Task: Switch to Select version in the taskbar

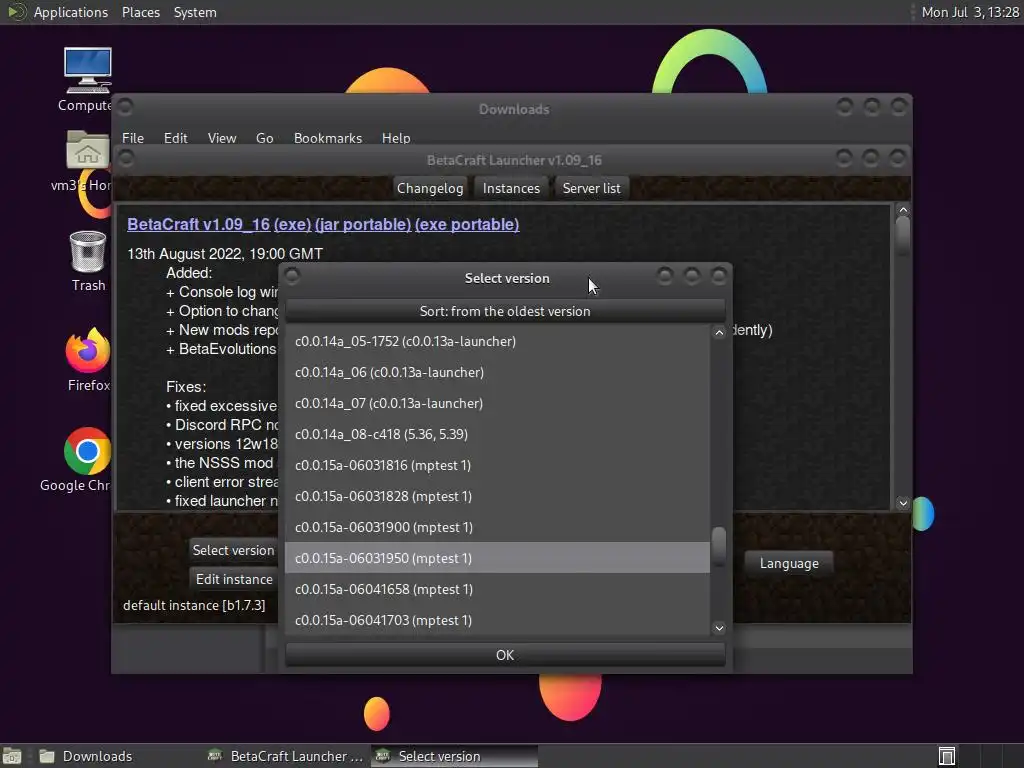Action: click(x=455, y=756)
